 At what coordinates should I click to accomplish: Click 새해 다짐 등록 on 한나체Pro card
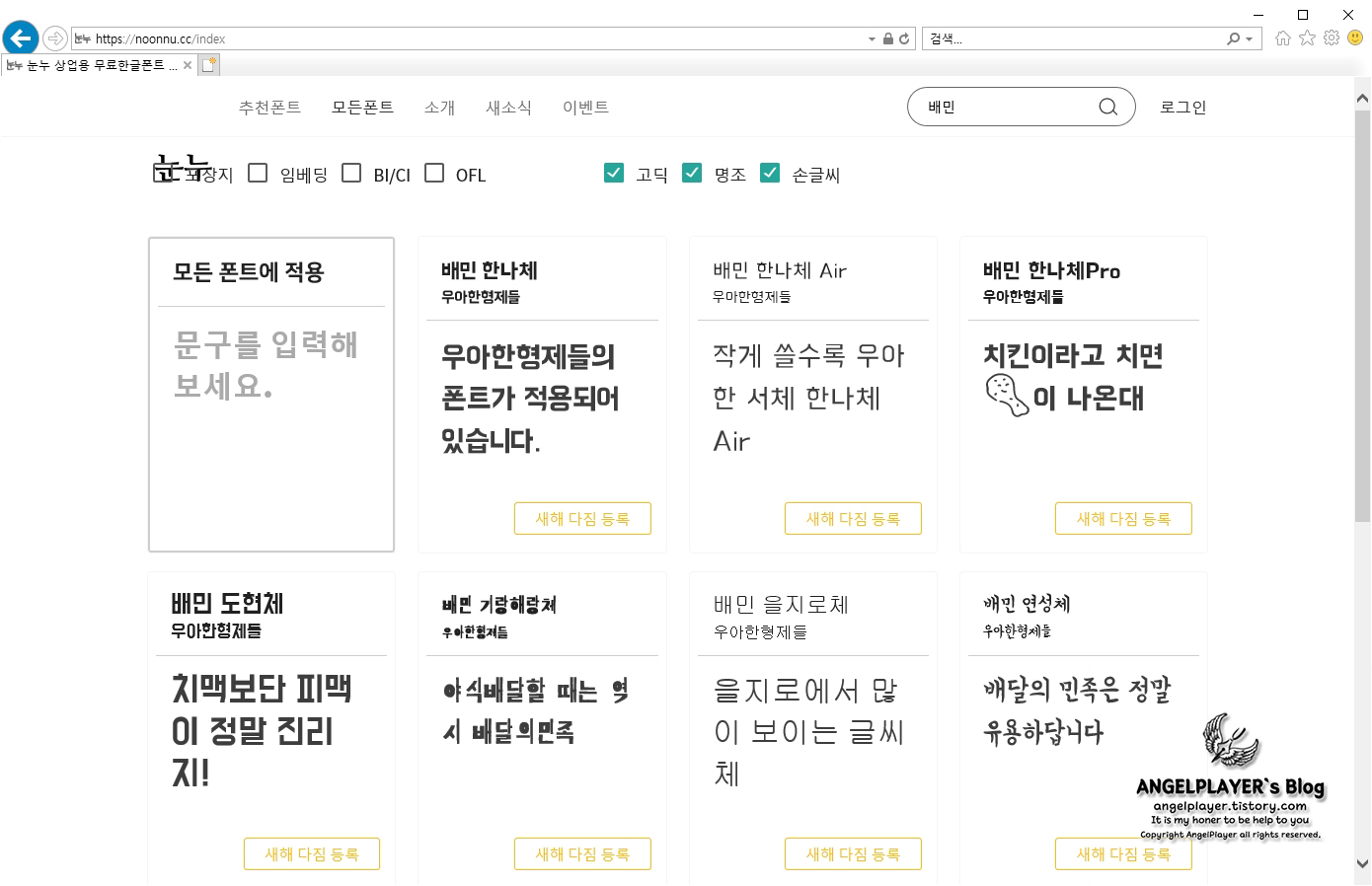point(1123,519)
